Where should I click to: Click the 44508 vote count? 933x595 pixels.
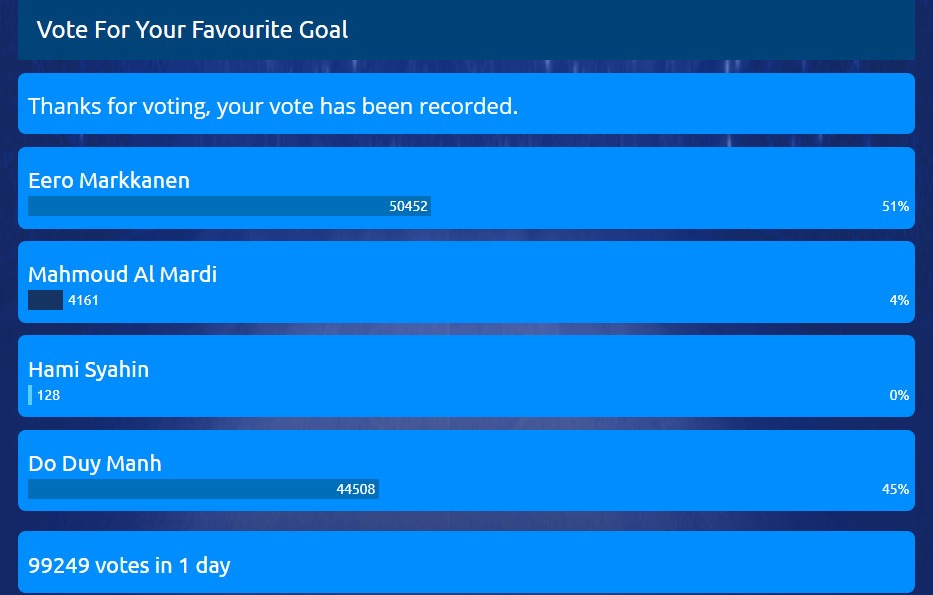click(x=356, y=489)
